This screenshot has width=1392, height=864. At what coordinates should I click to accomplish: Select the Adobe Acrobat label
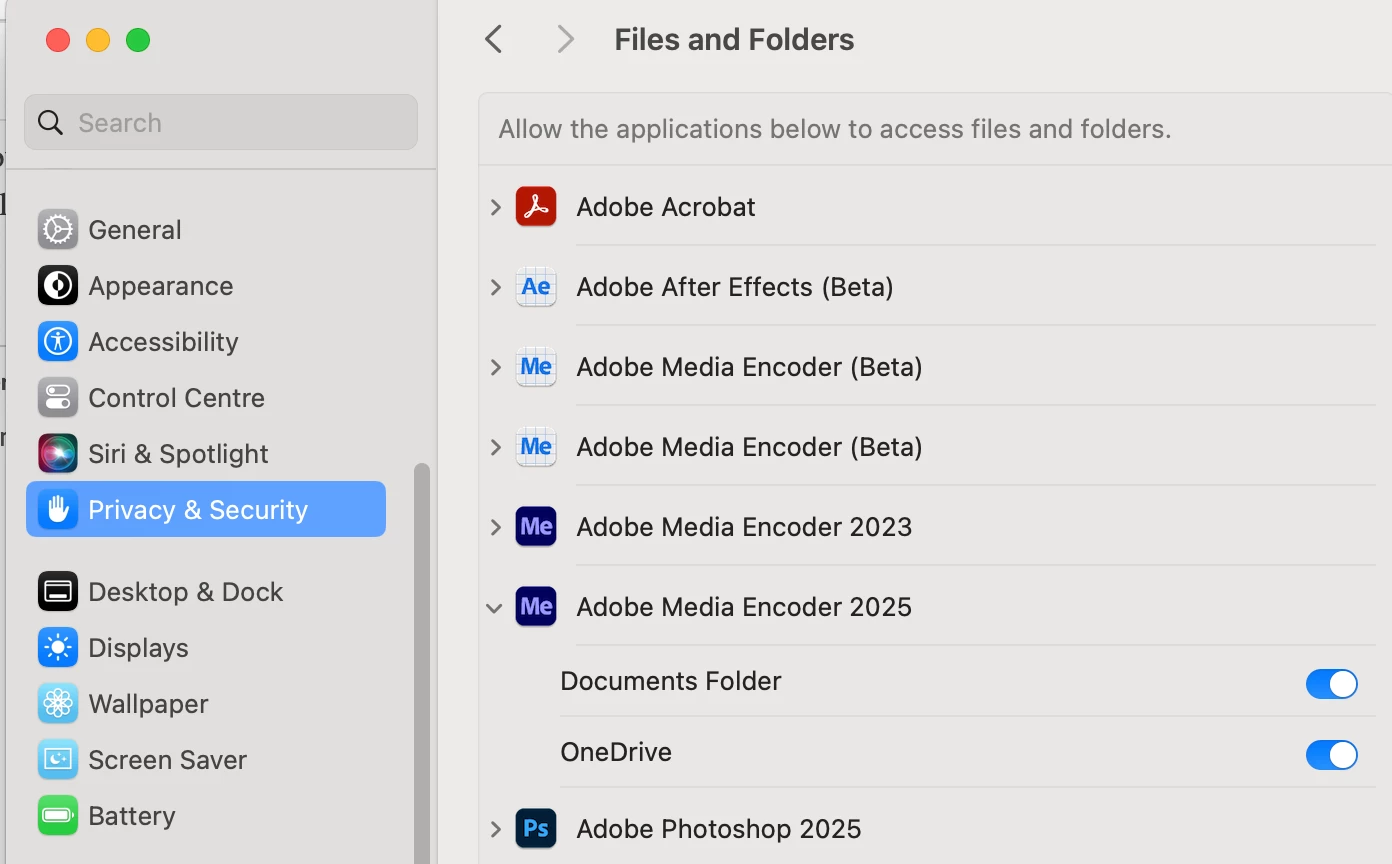coord(666,207)
